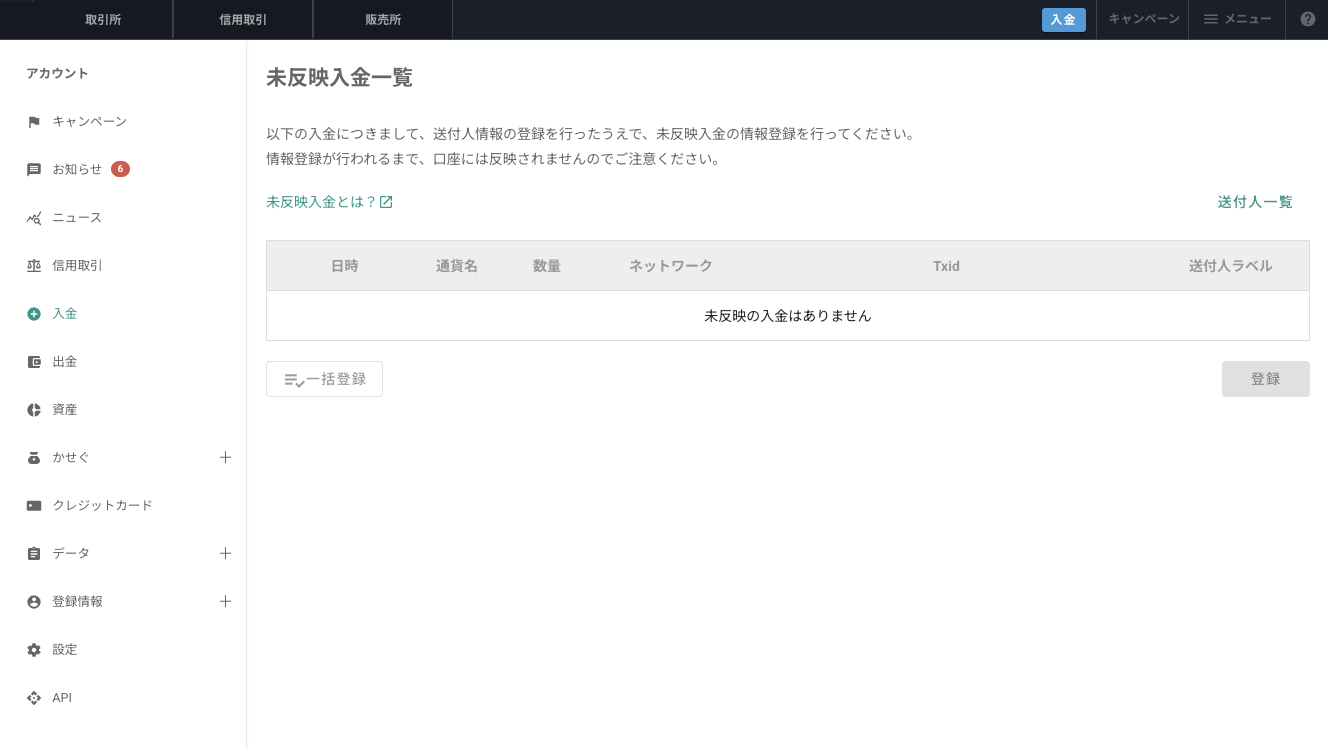This screenshot has height=749, width=1328.
Task: Click the card icon beside クレジットカード
Action: 34,506
